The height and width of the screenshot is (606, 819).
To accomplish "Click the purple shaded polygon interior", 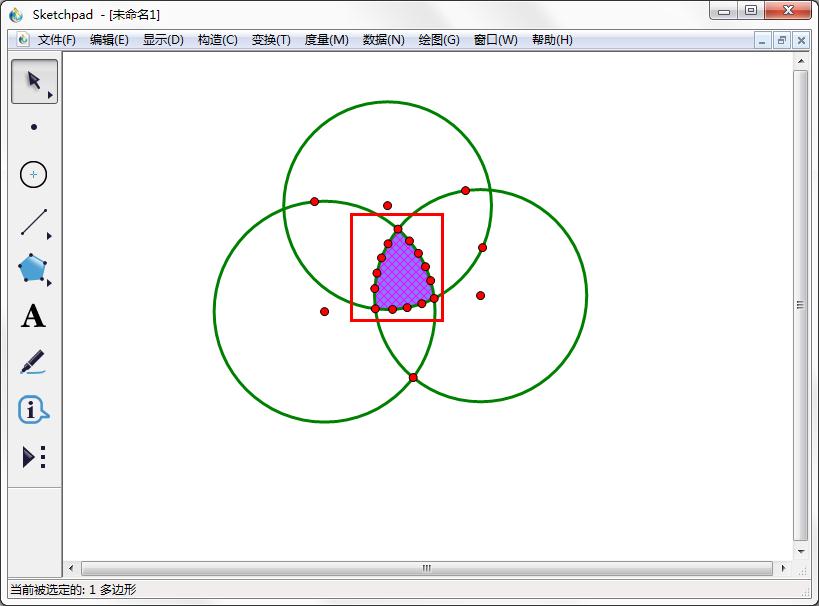I will pos(402,277).
